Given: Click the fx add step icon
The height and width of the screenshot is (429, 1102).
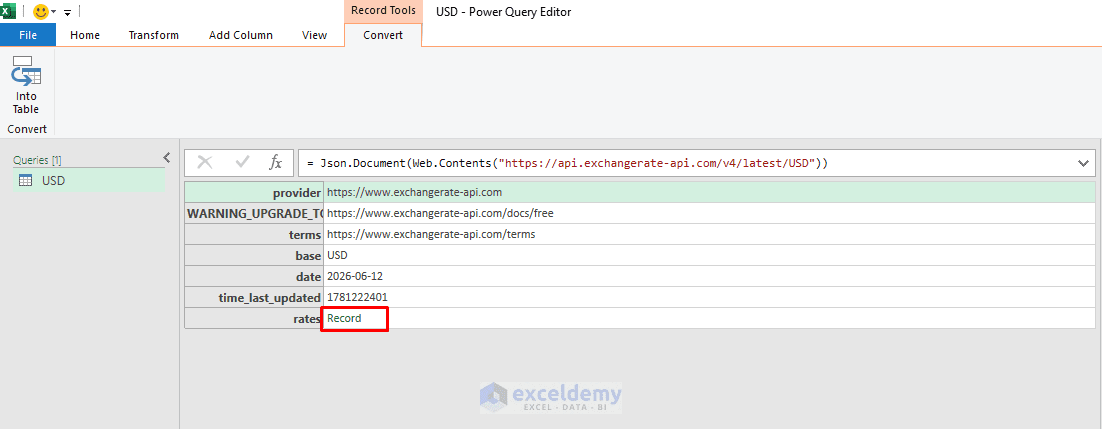Looking at the screenshot, I should (x=276, y=162).
